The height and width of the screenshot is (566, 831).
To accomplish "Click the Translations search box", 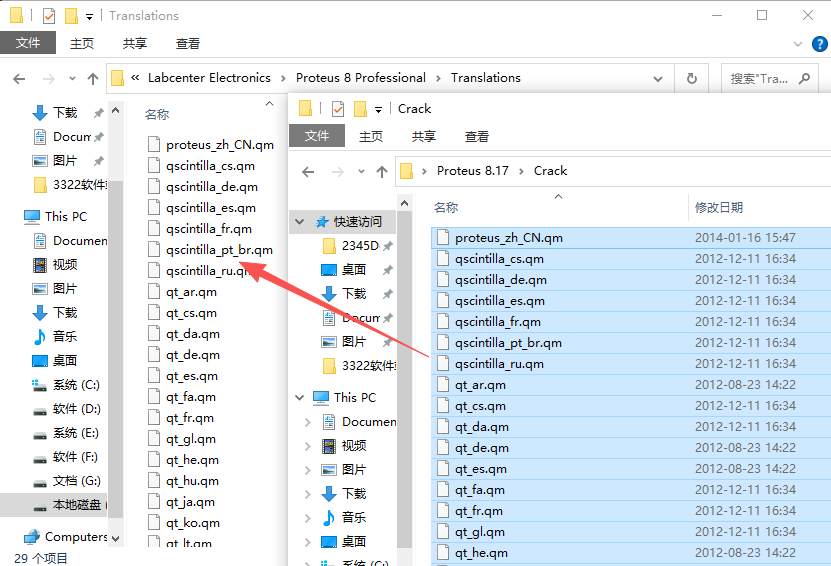I will 770,78.
